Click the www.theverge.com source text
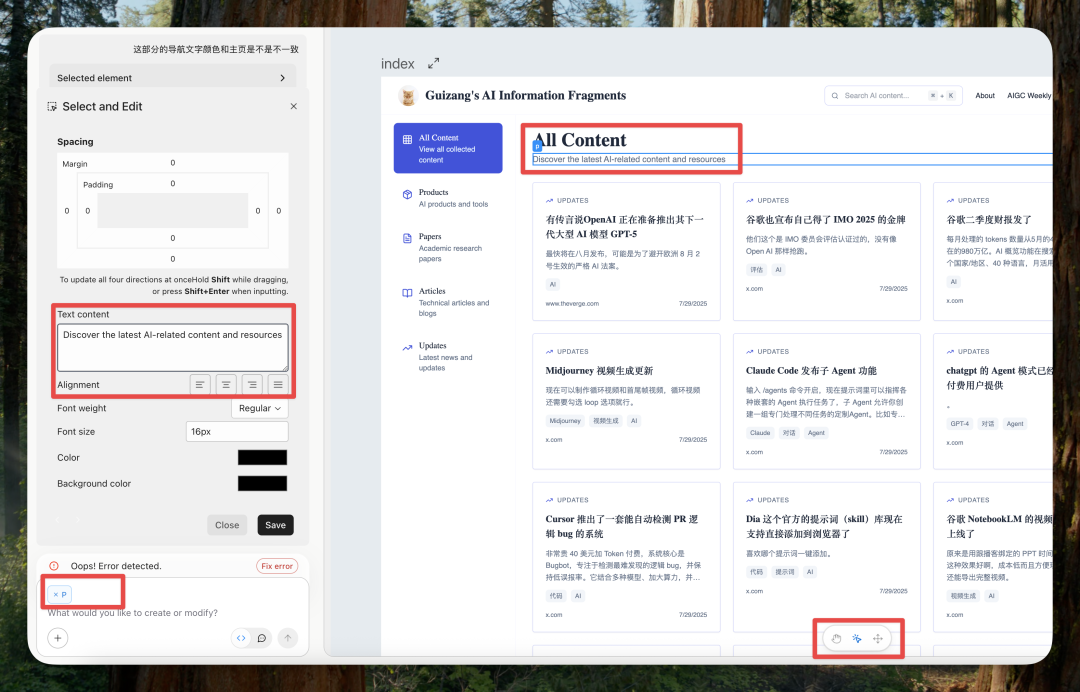 pyautogui.click(x=572, y=304)
